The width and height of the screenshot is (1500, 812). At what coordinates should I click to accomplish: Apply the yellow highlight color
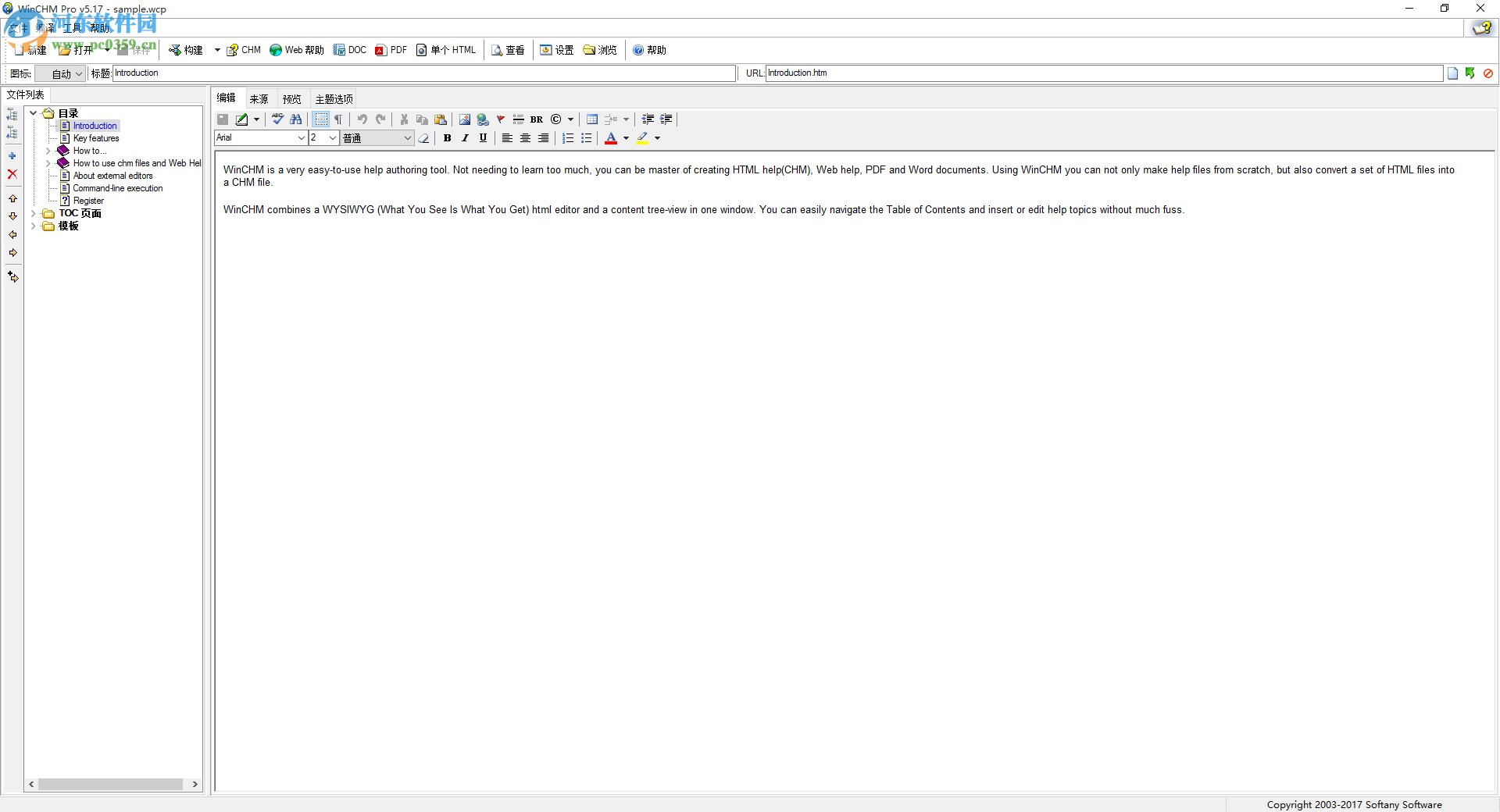pyautogui.click(x=642, y=138)
